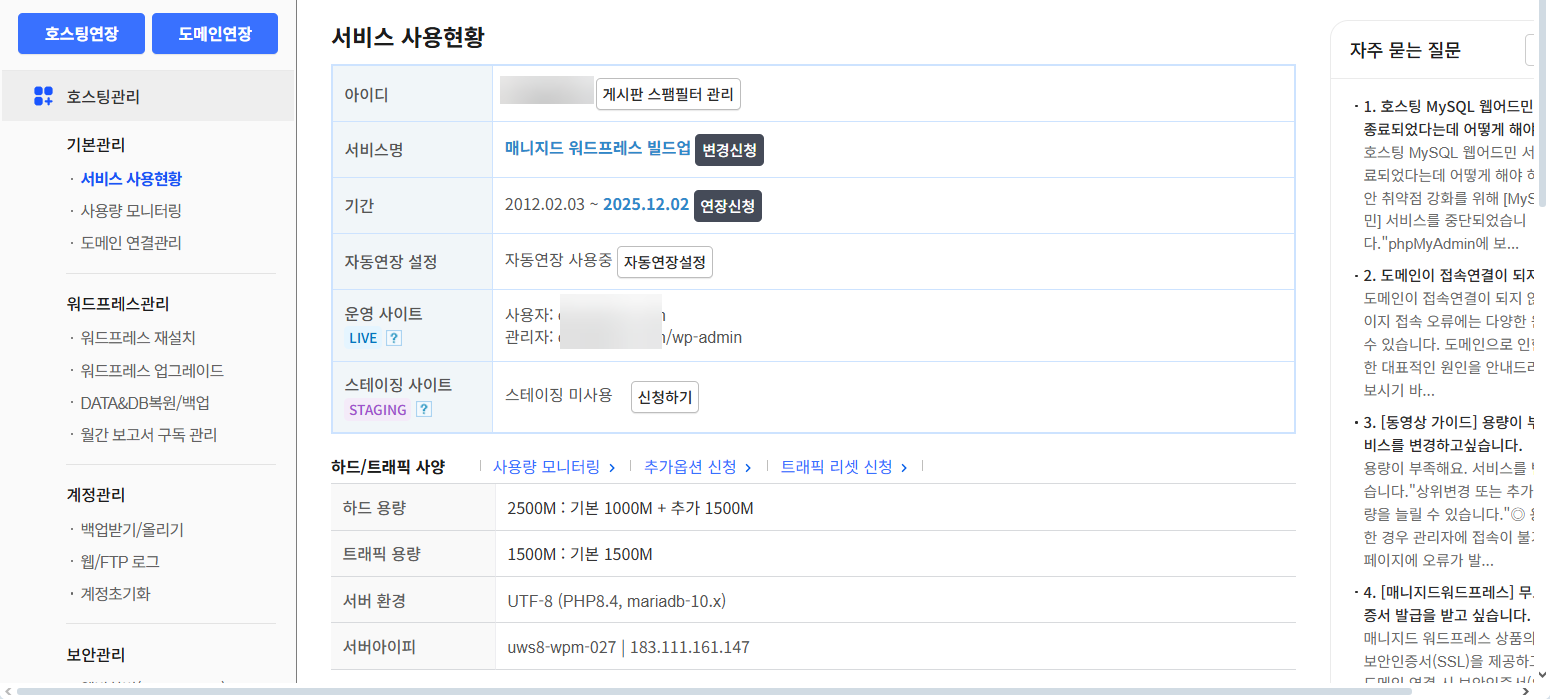Open the 매니지드 워드프레스 빌드업 link
This screenshot has height=699, width=1550.
(598, 148)
